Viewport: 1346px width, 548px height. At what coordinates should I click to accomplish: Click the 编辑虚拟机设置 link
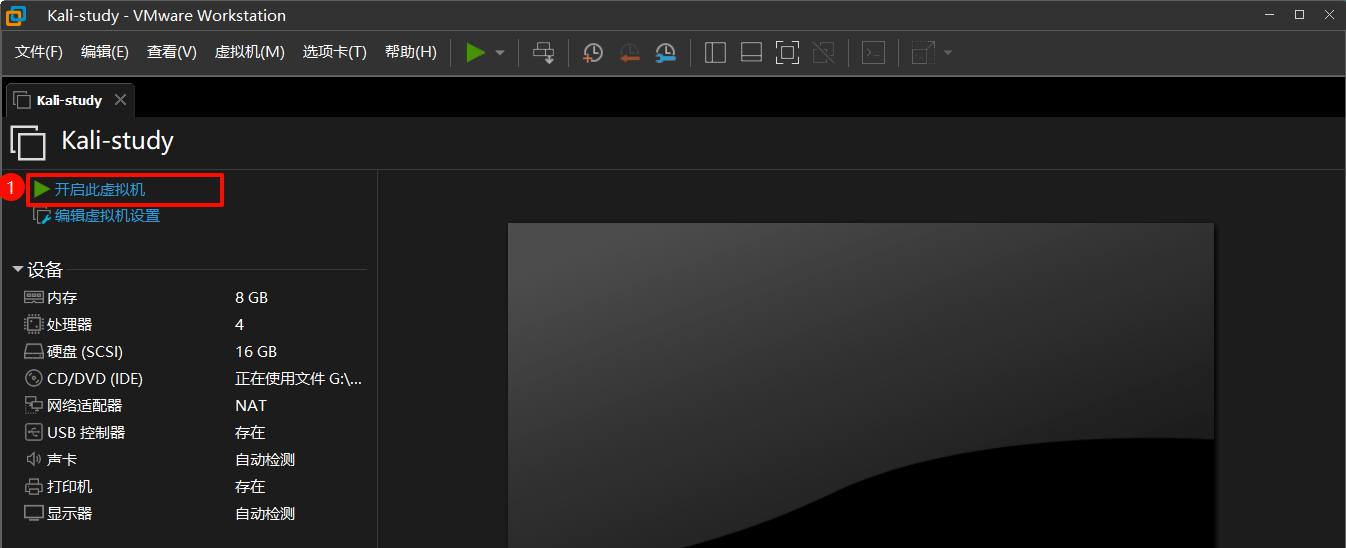(x=106, y=215)
